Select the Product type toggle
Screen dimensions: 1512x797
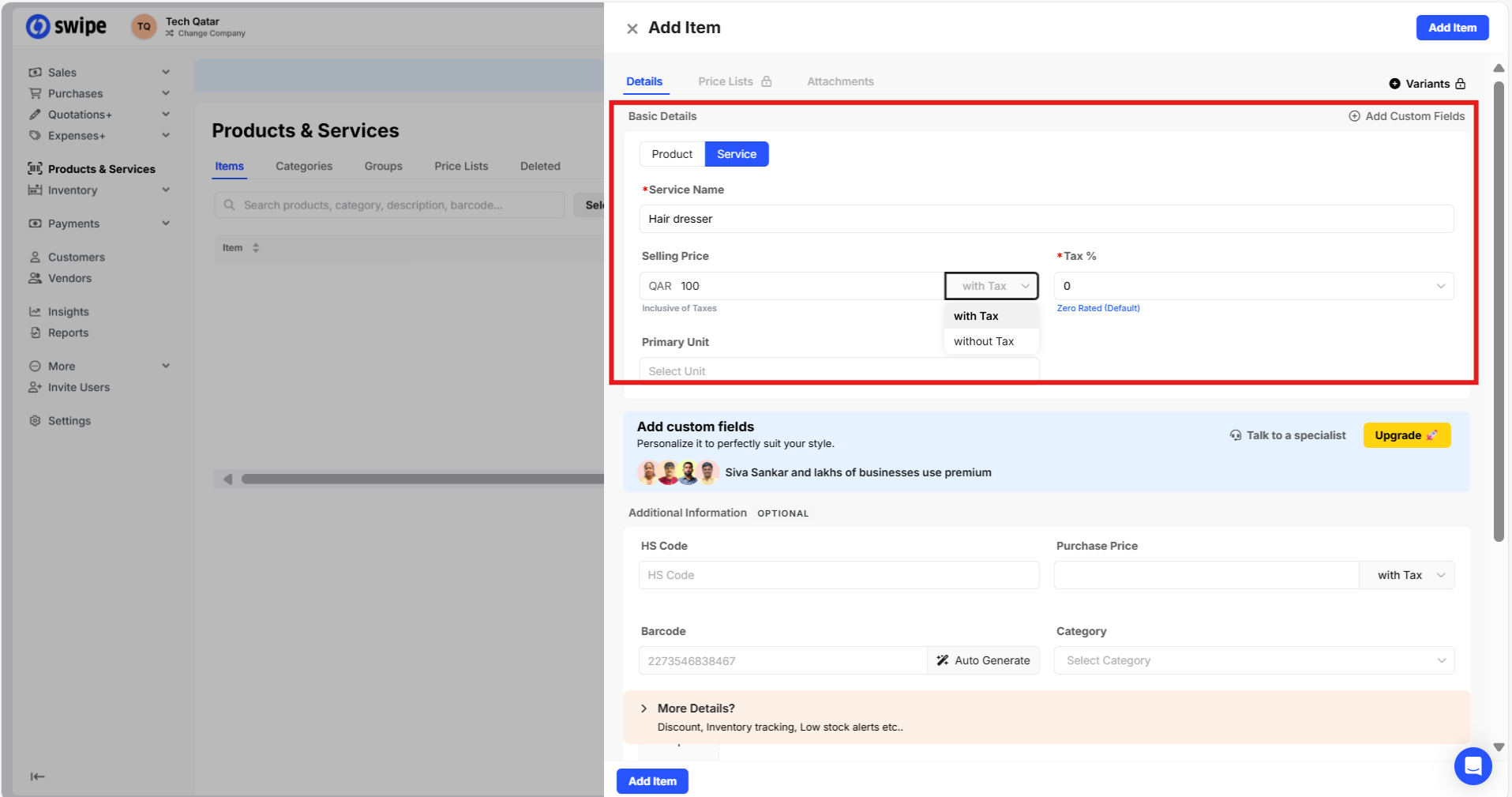[672, 154]
